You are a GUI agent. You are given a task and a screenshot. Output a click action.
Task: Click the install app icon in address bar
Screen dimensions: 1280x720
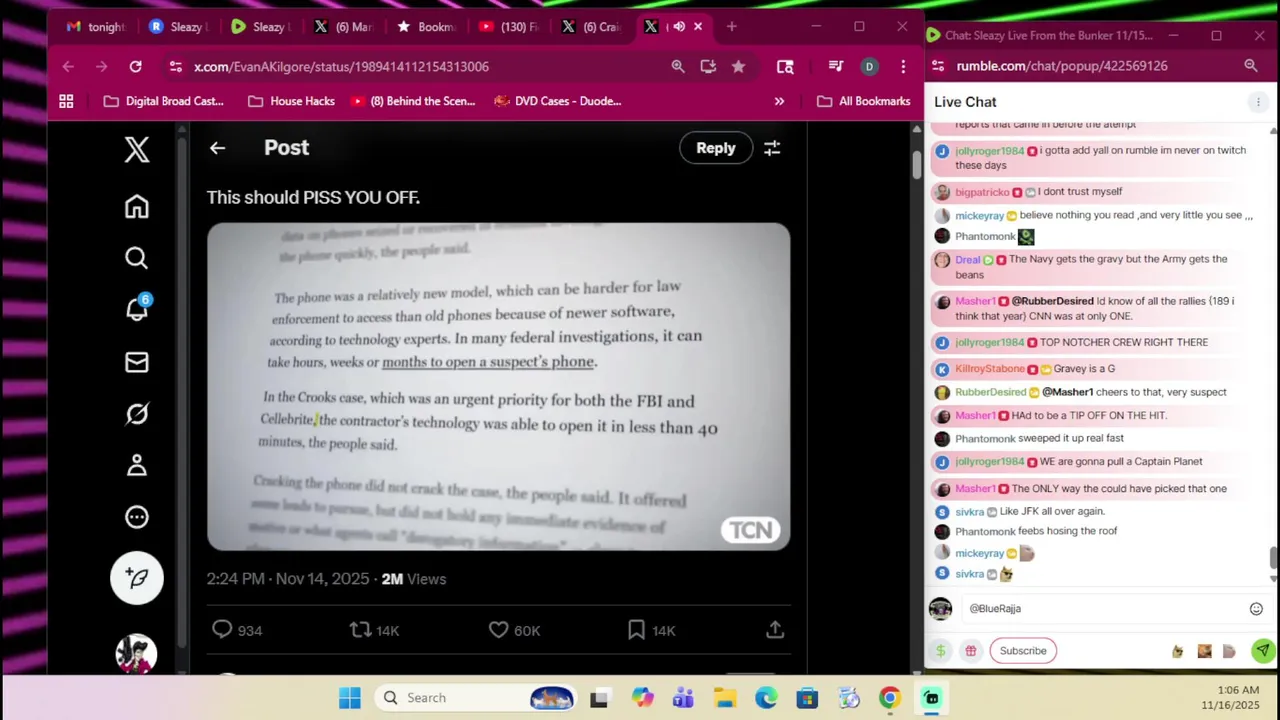(x=708, y=66)
